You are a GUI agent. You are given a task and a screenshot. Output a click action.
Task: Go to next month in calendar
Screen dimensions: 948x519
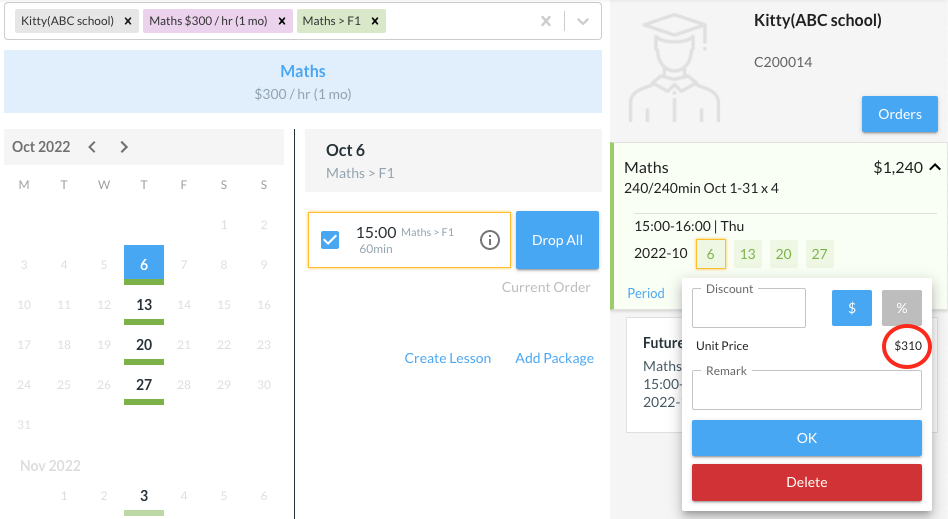(124, 147)
